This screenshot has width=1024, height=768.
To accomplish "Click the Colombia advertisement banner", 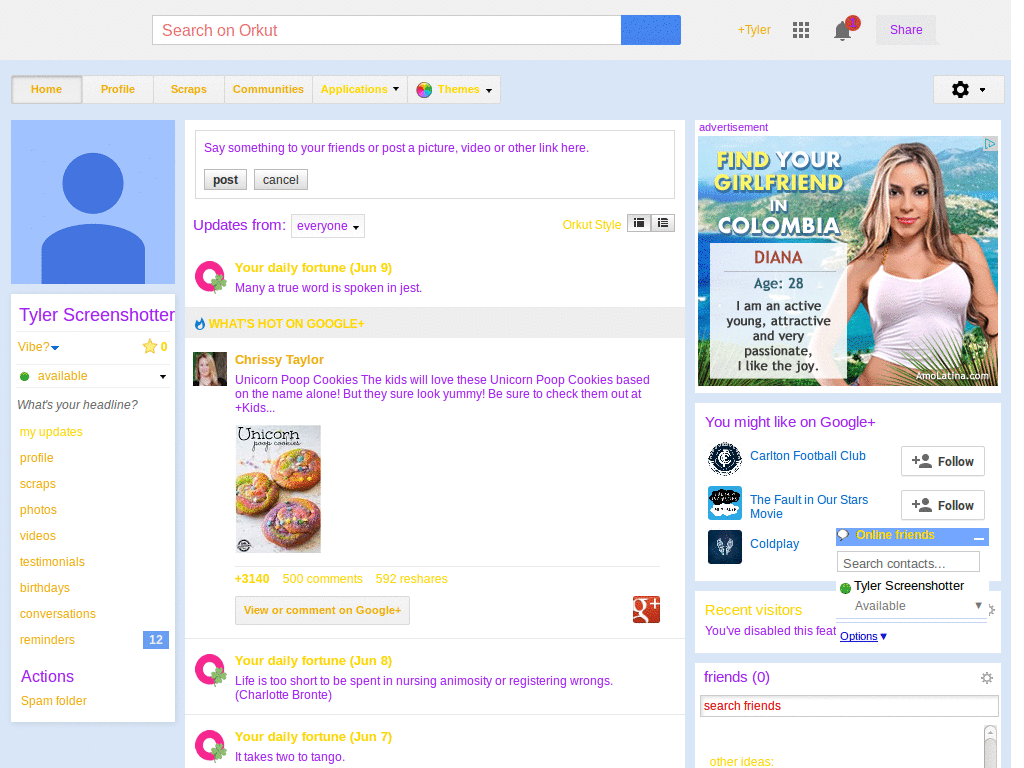I will point(848,261).
